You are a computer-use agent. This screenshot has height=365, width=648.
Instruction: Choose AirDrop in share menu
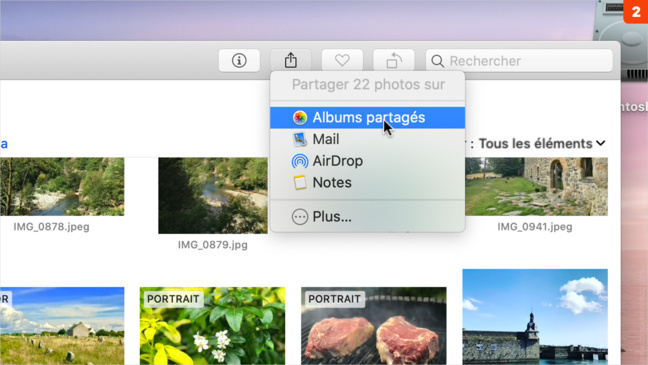[x=367, y=161]
